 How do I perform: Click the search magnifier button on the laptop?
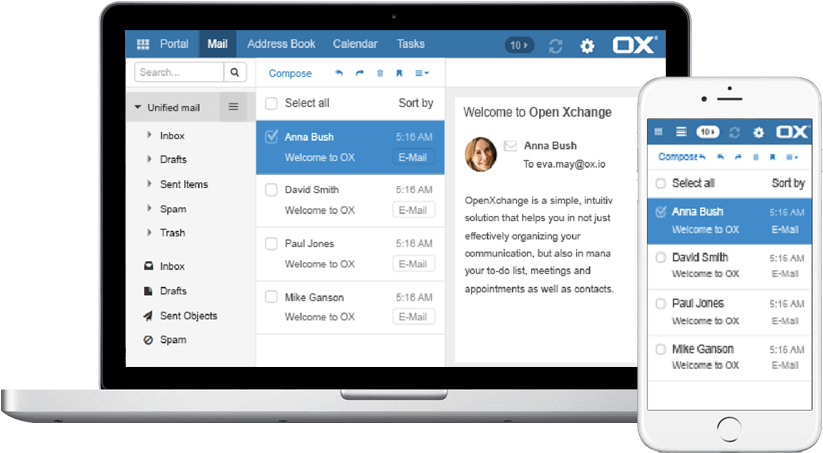tap(235, 72)
